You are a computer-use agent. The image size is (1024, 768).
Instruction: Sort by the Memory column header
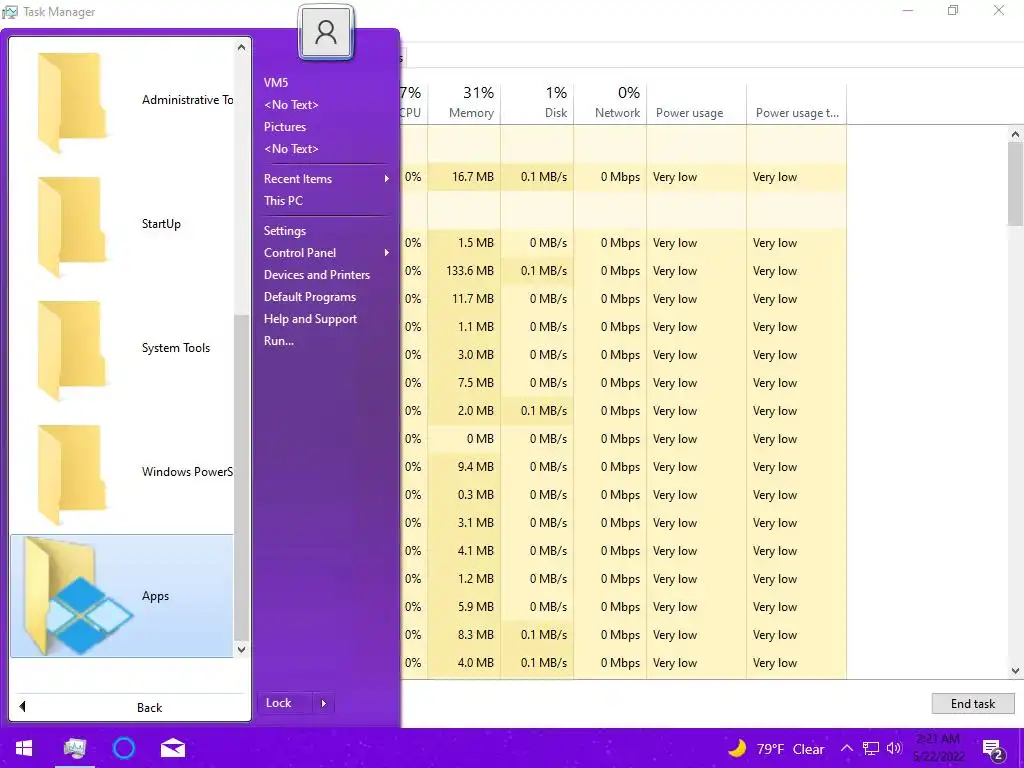pyautogui.click(x=464, y=103)
